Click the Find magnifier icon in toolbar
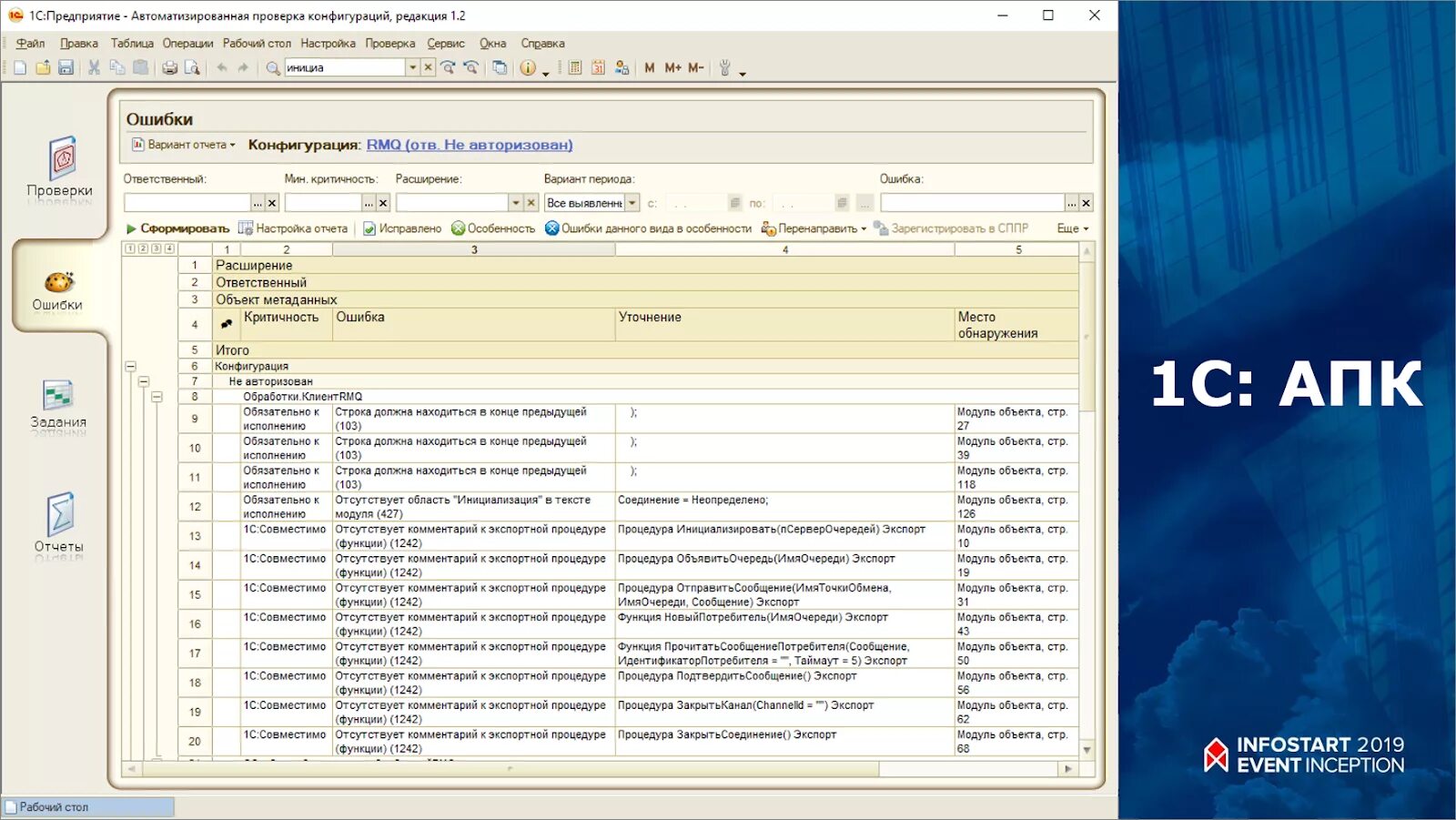 272,67
